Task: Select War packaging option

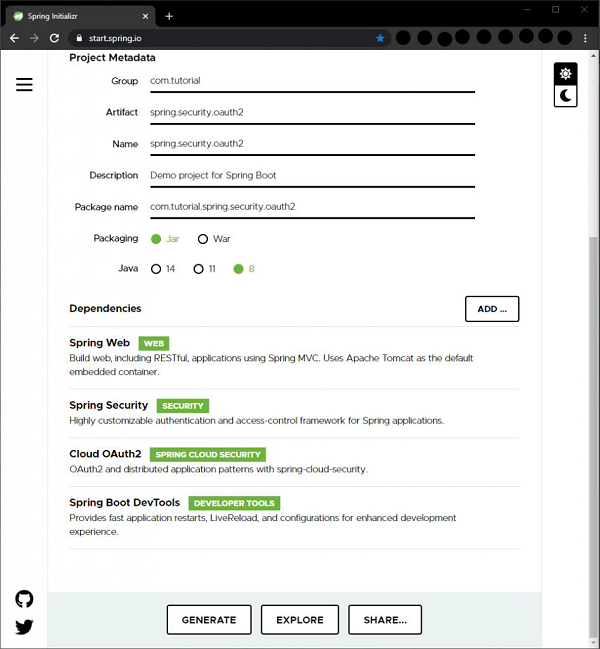Action: (x=214, y=239)
